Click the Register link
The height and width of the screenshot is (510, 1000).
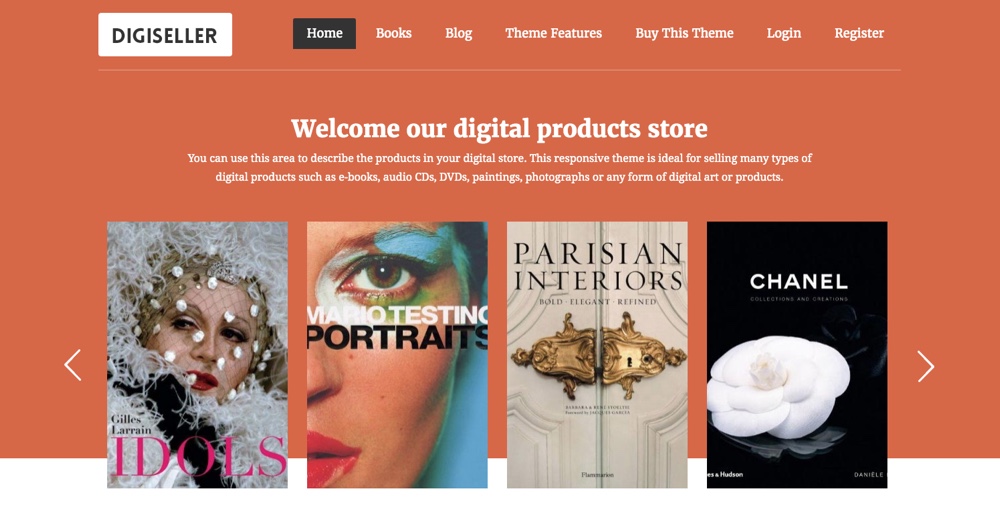coord(859,33)
